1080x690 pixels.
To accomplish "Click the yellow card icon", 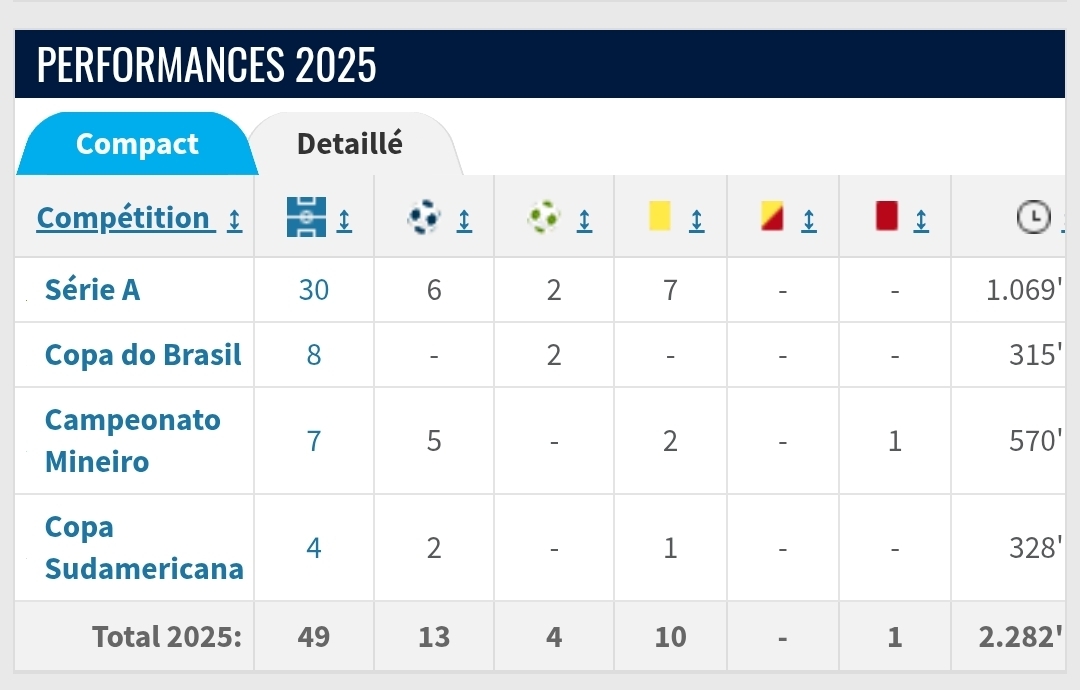I will click(x=660, y=216).
